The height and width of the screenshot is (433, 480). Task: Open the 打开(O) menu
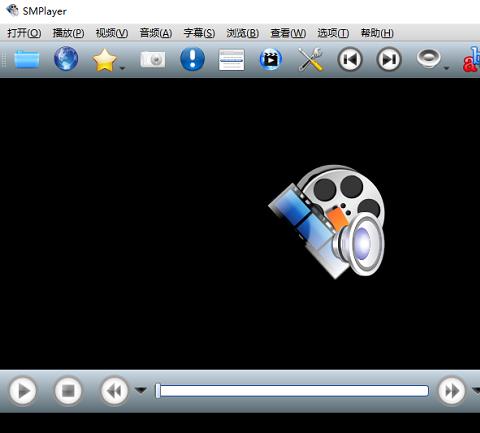click(x=24, y=33)
